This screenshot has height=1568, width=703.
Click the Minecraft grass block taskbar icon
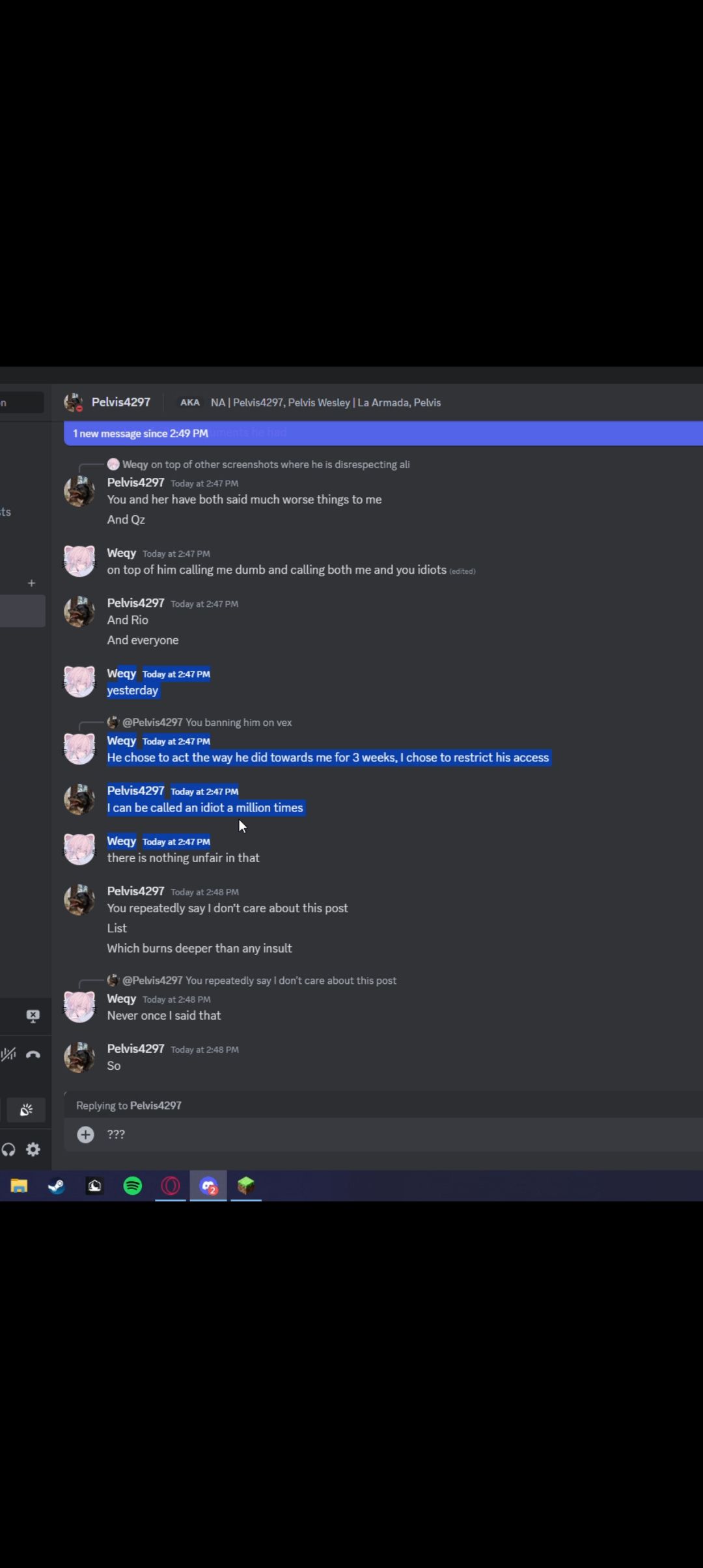click(246, 1186)
